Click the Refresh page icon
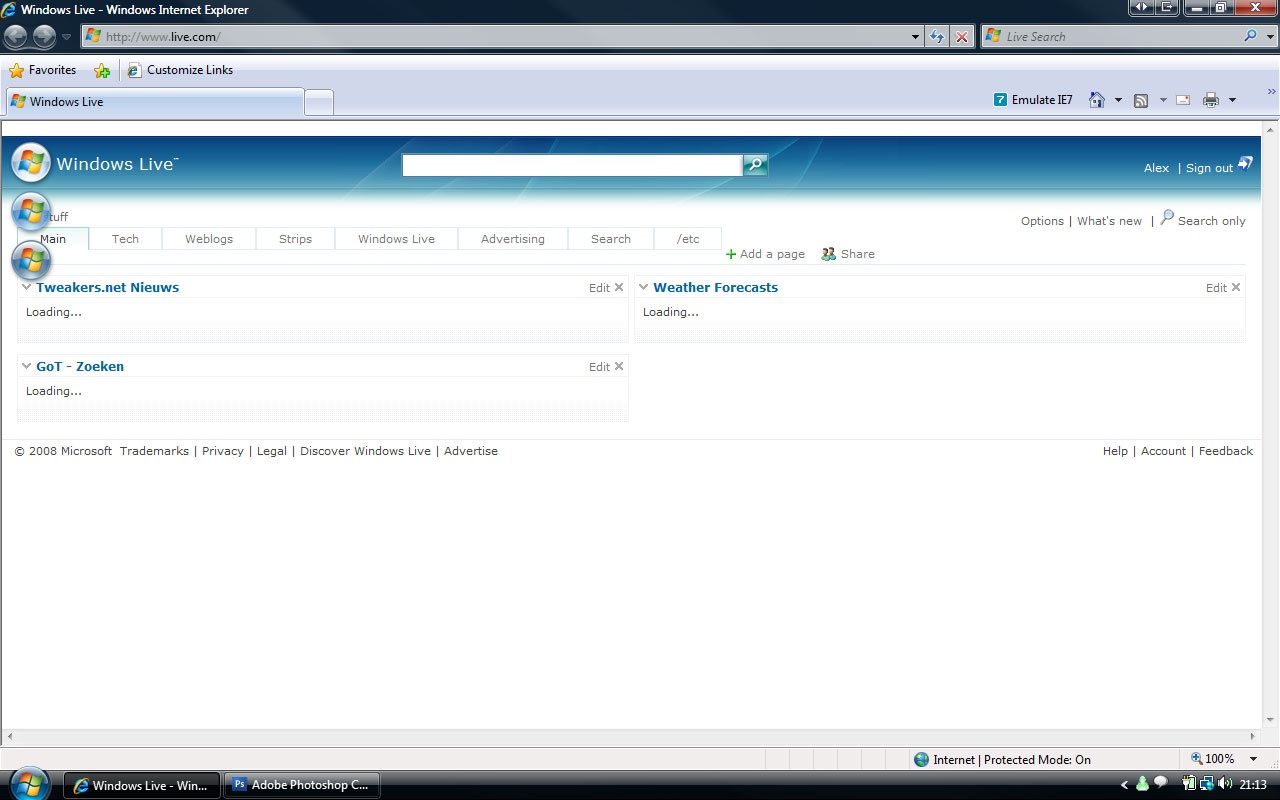The image size is (1280, 800). (937, 37)
